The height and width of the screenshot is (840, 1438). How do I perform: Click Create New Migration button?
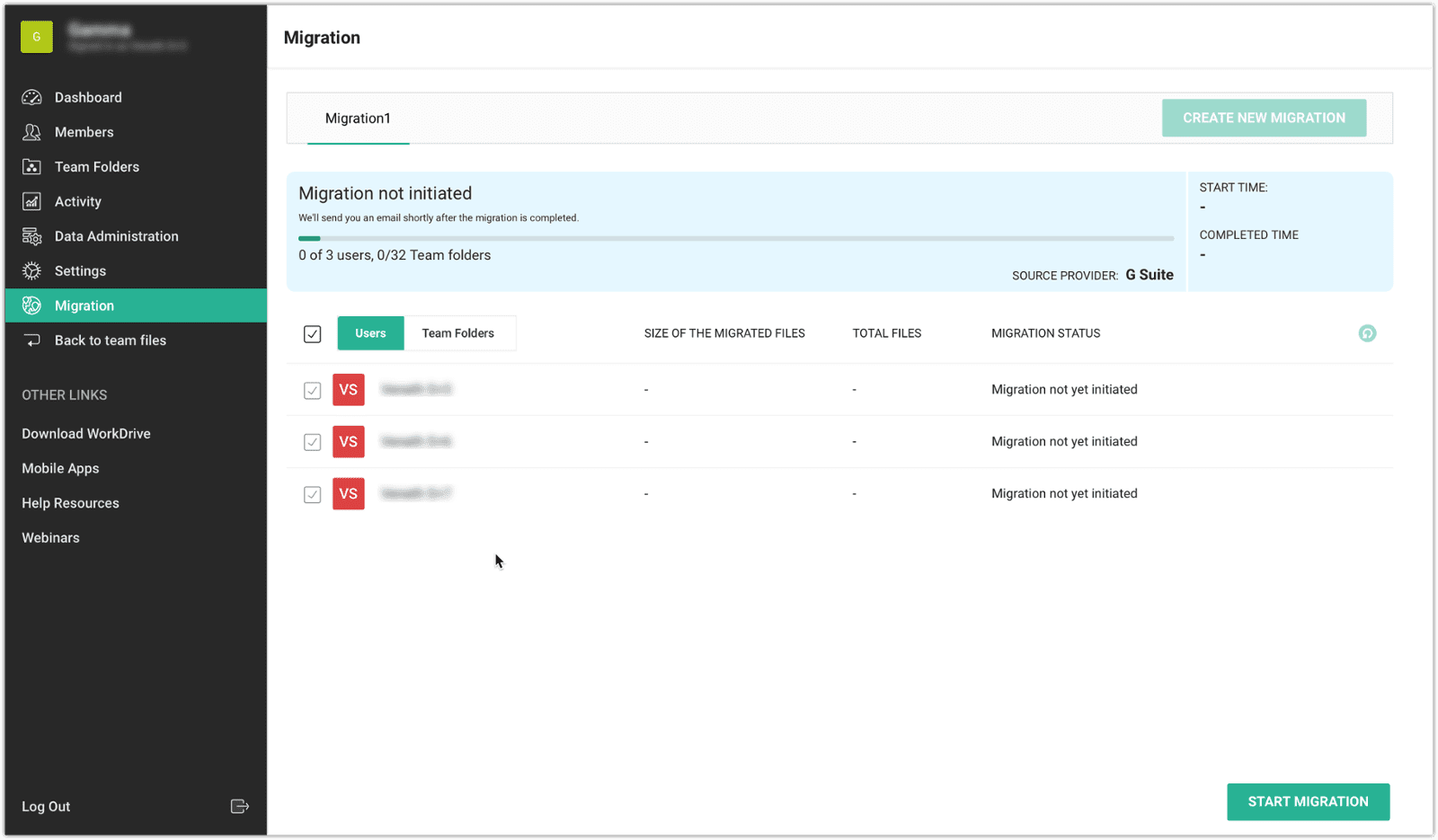click(1264, 118)
